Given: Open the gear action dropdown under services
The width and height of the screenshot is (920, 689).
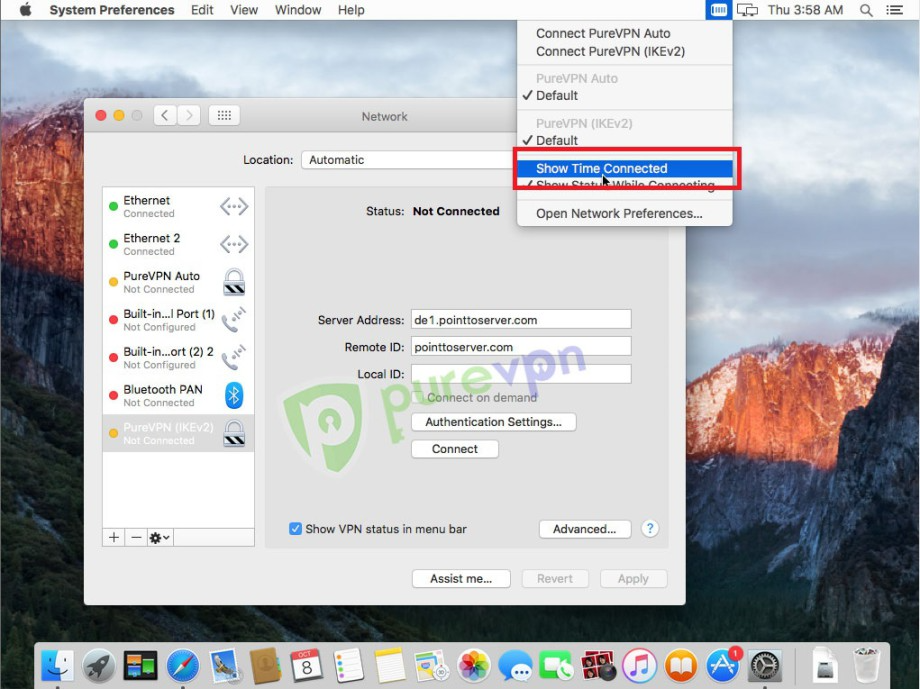Looking at the screenshot, I should pyautogui.click(x=159, y=537).
